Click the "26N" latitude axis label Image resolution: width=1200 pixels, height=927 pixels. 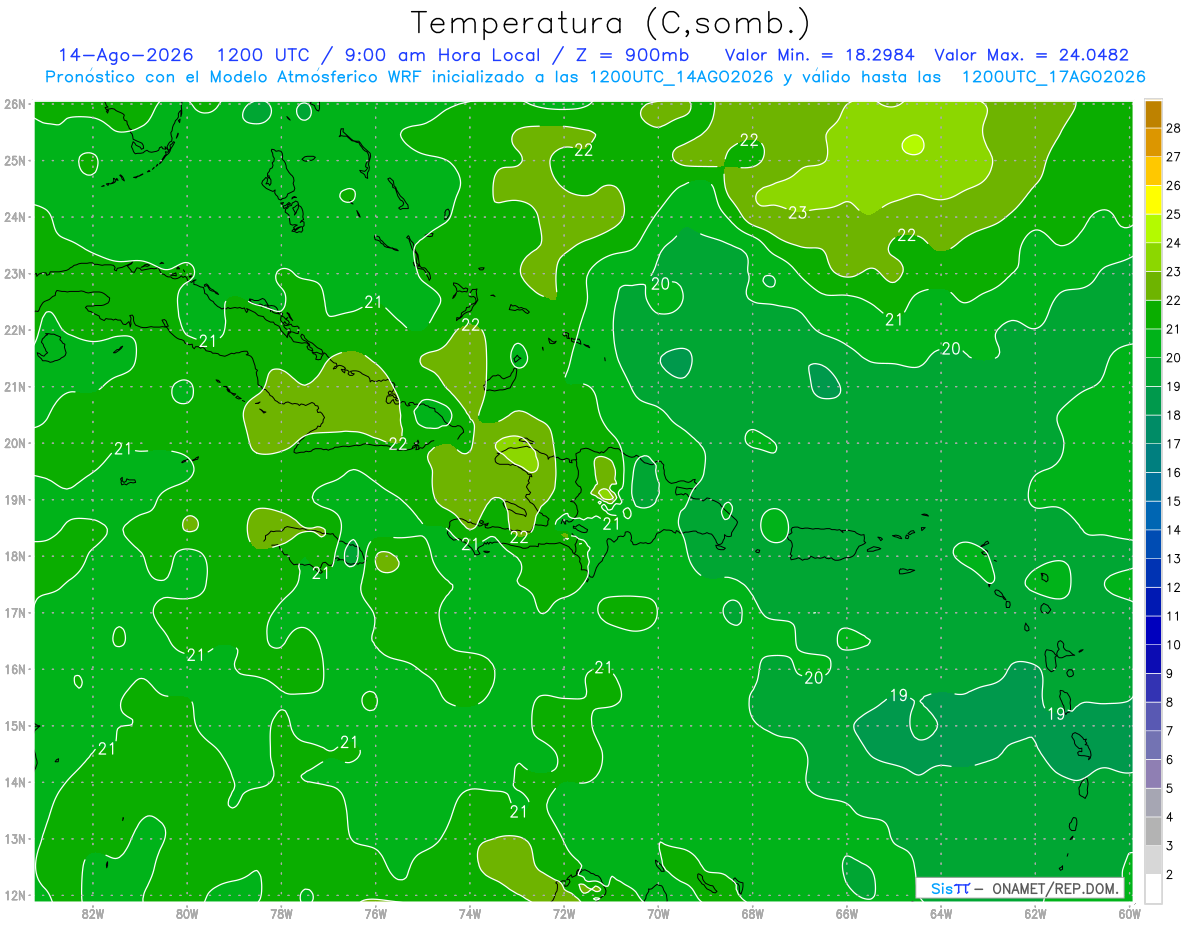pyautogui.click(x=14, y=104)
